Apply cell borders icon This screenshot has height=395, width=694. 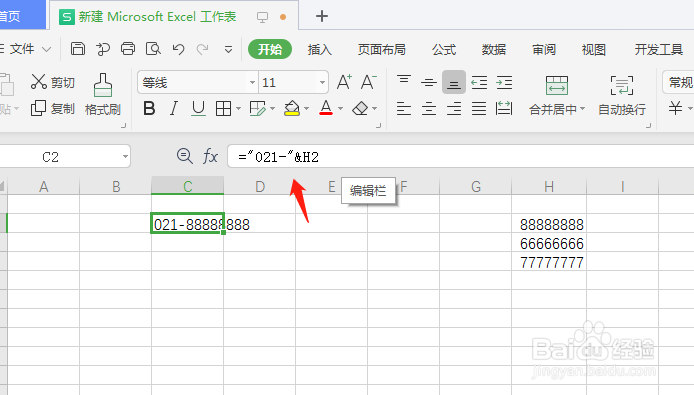[x=223, y=108]
